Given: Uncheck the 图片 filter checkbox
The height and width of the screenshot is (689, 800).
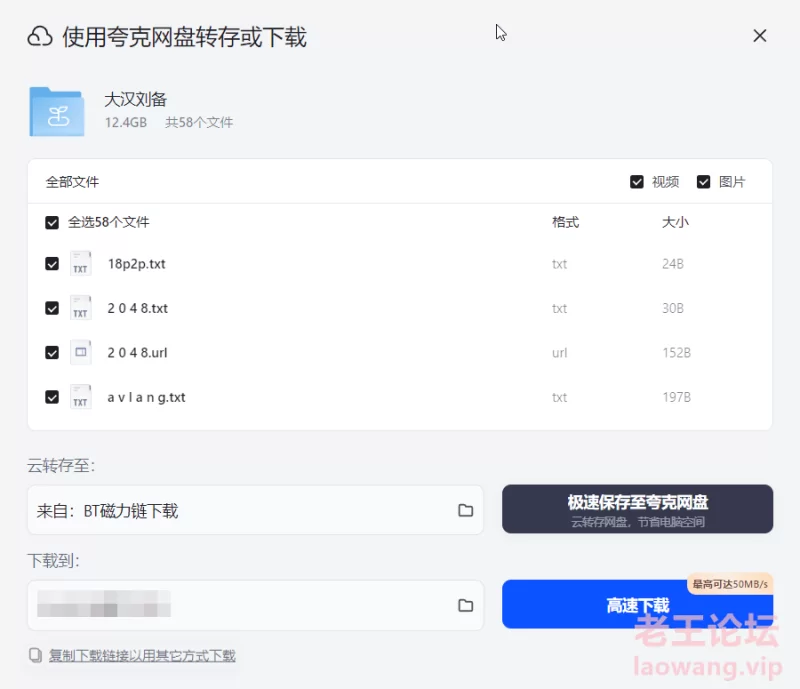Looking at the screenshot, I should (703, 182).
